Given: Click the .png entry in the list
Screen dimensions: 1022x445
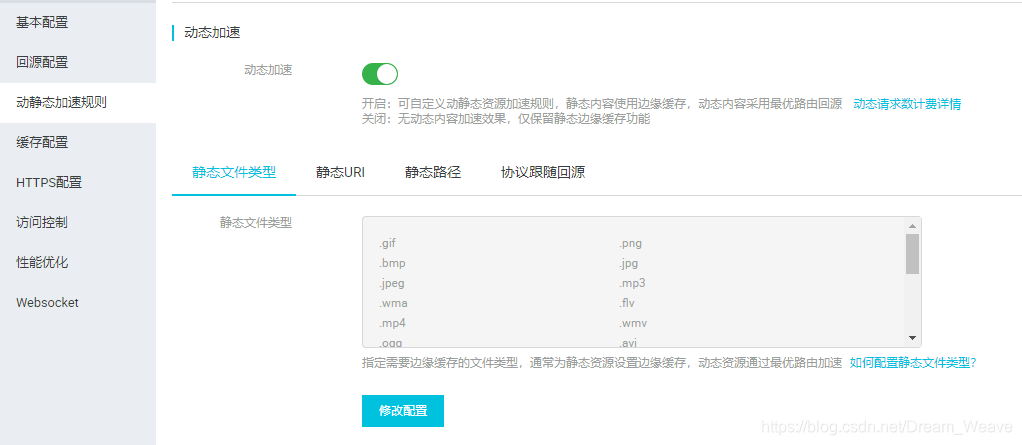Looking at the screenshot, I should point(630,244).
